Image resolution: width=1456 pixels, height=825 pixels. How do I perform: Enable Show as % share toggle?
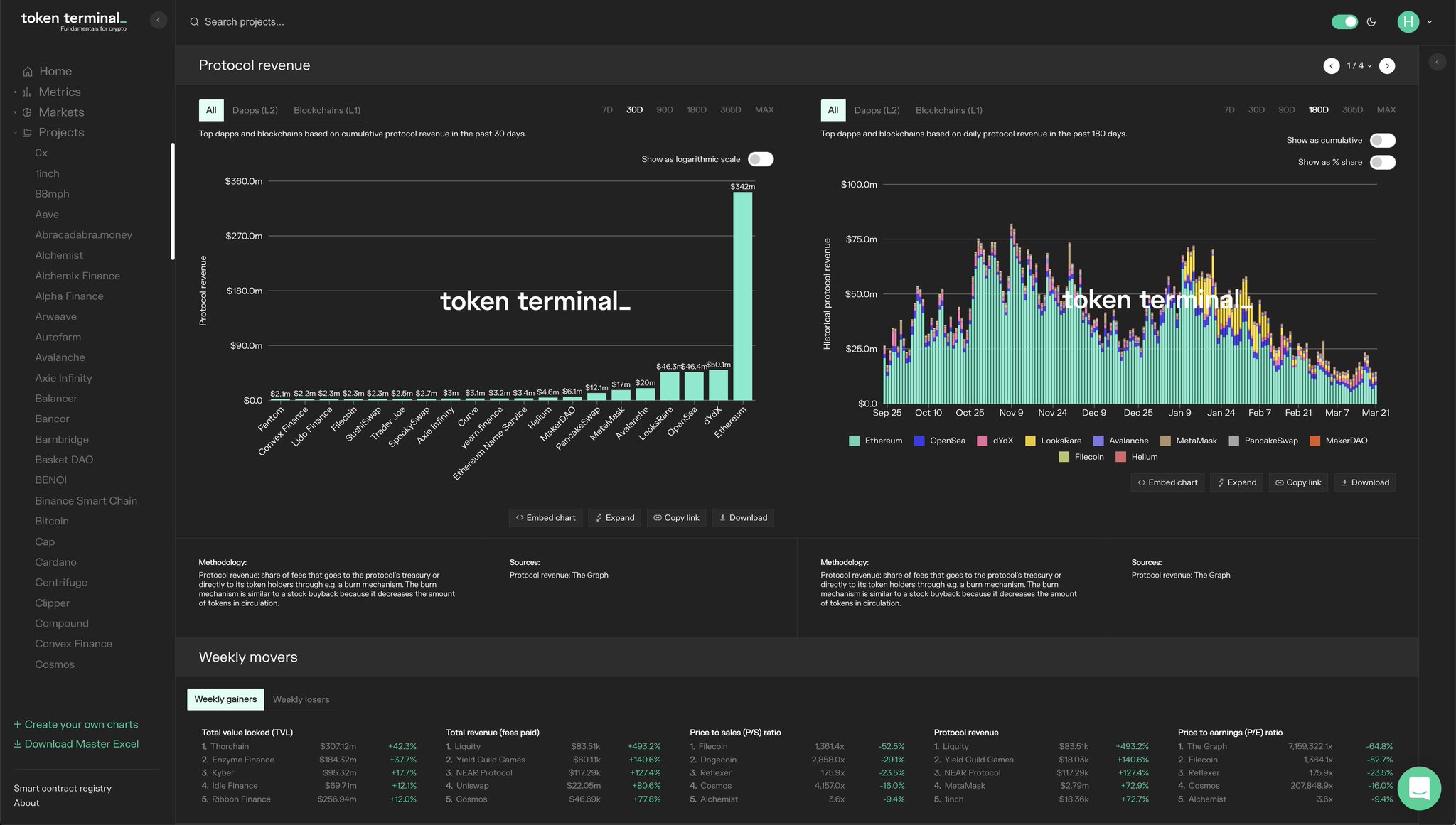[1383, 163]
